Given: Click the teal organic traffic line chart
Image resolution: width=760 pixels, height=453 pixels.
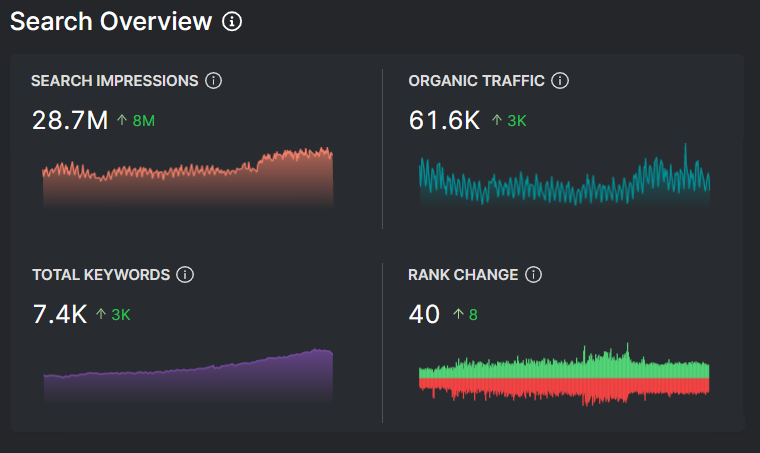Looking at the screenshot, I should click(x=564, y=180).
